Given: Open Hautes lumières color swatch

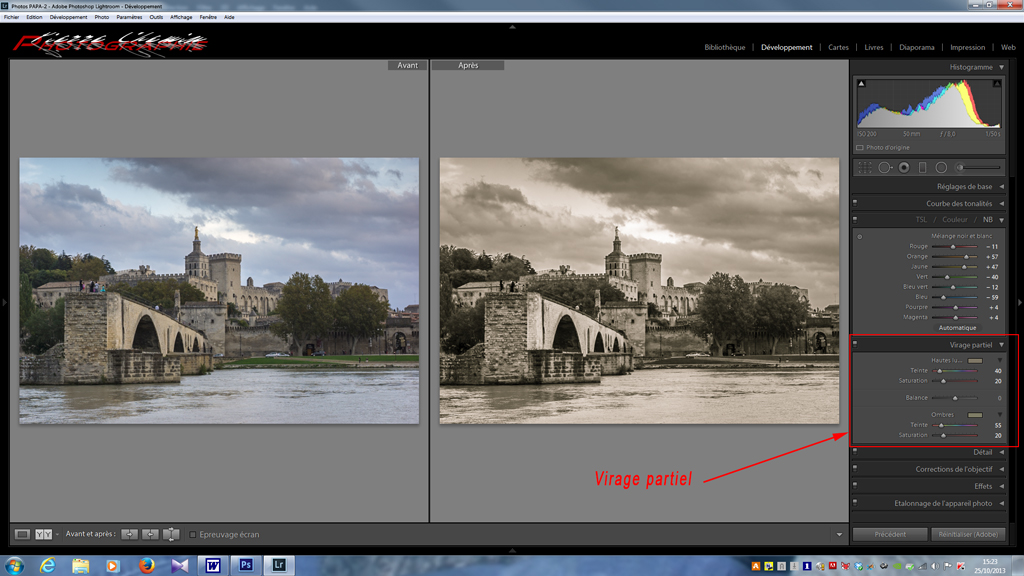Looking at the screenshot, I should tap(975, 360).
